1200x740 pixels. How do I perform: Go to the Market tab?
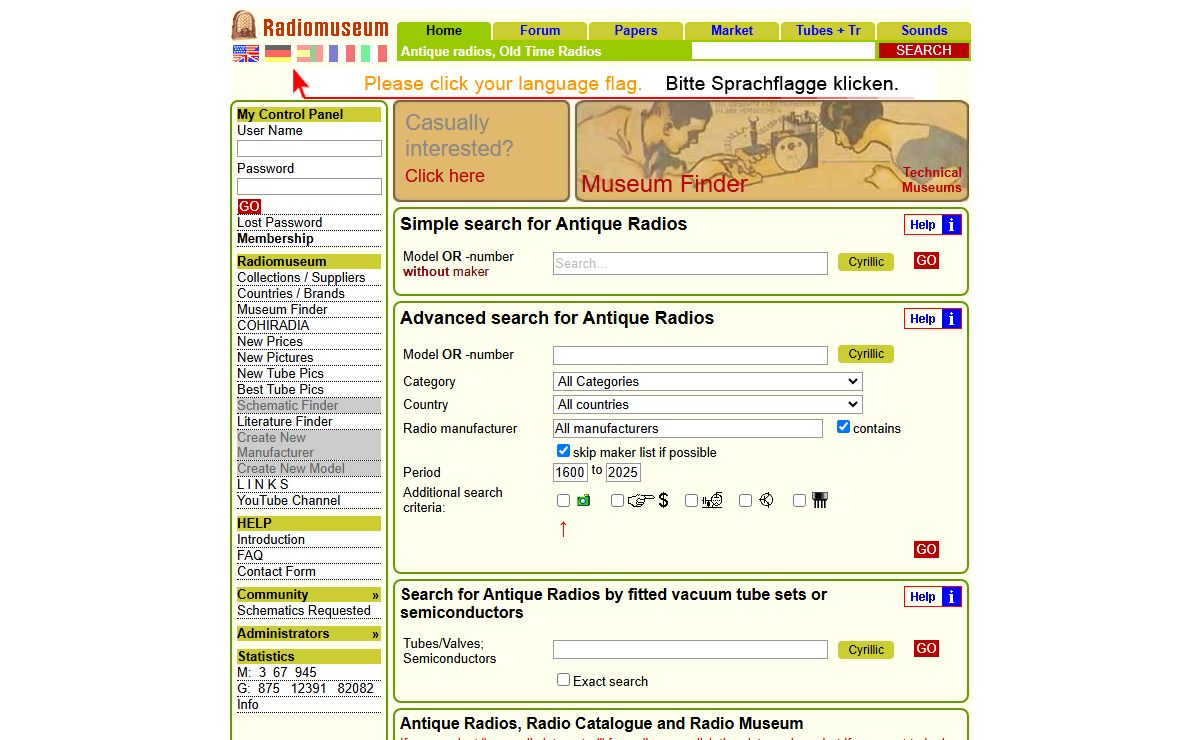(x=732, y=31)
